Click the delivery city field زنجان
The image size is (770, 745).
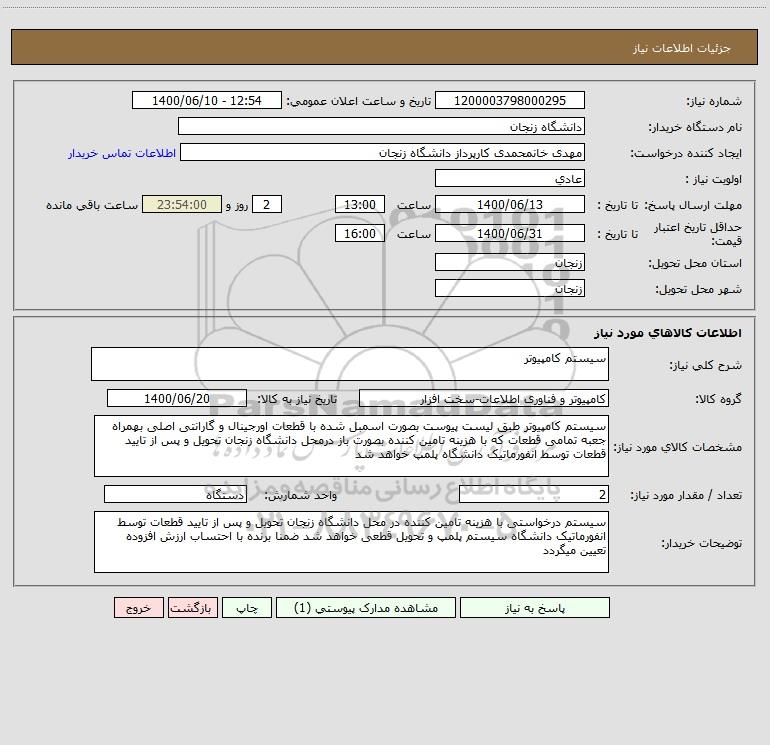510,288
